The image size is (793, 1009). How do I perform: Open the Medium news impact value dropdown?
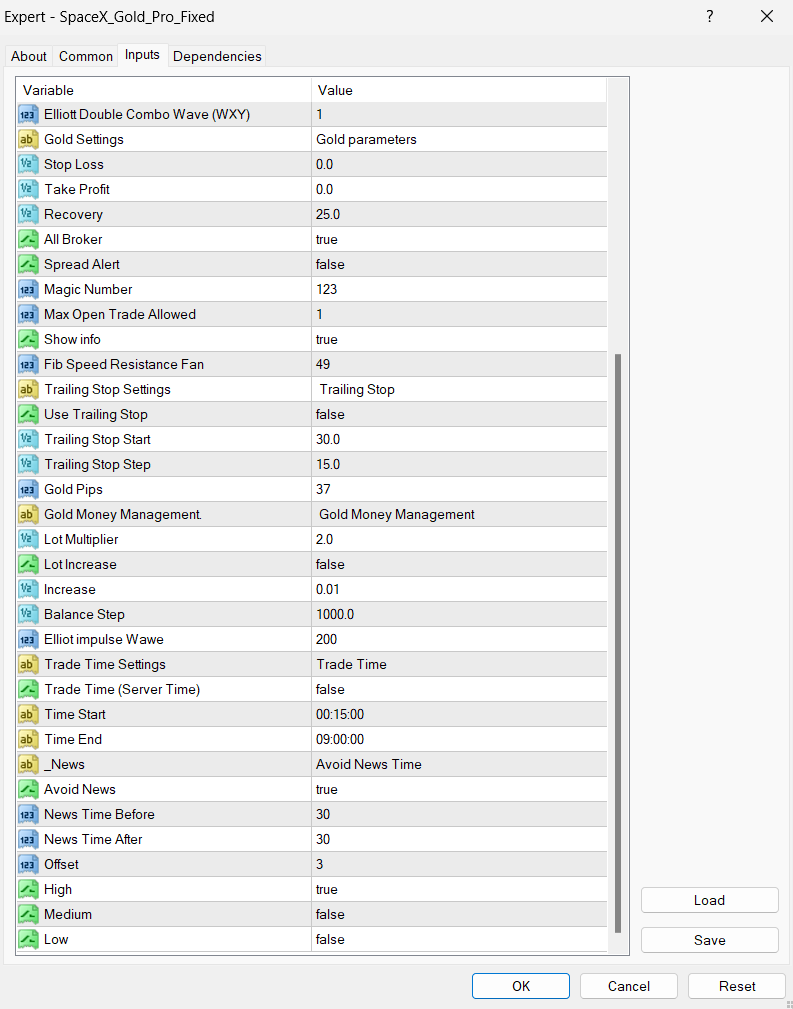pyautogui.click(x=458, y=914)
